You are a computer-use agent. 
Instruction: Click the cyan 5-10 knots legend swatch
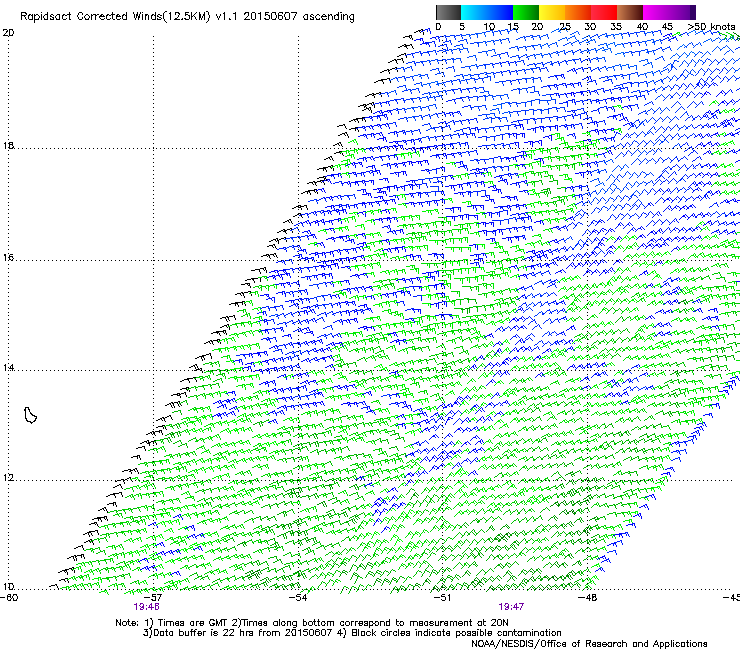pos(474,12)
